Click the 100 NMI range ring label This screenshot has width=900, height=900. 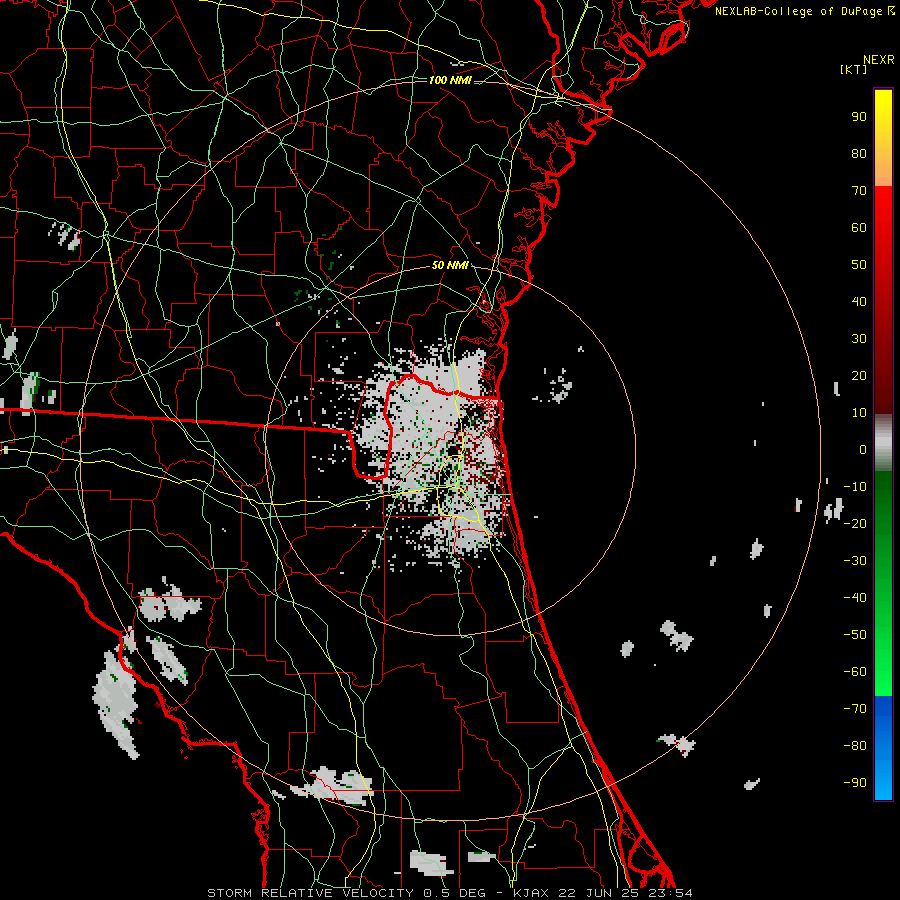tap(450, 80)
